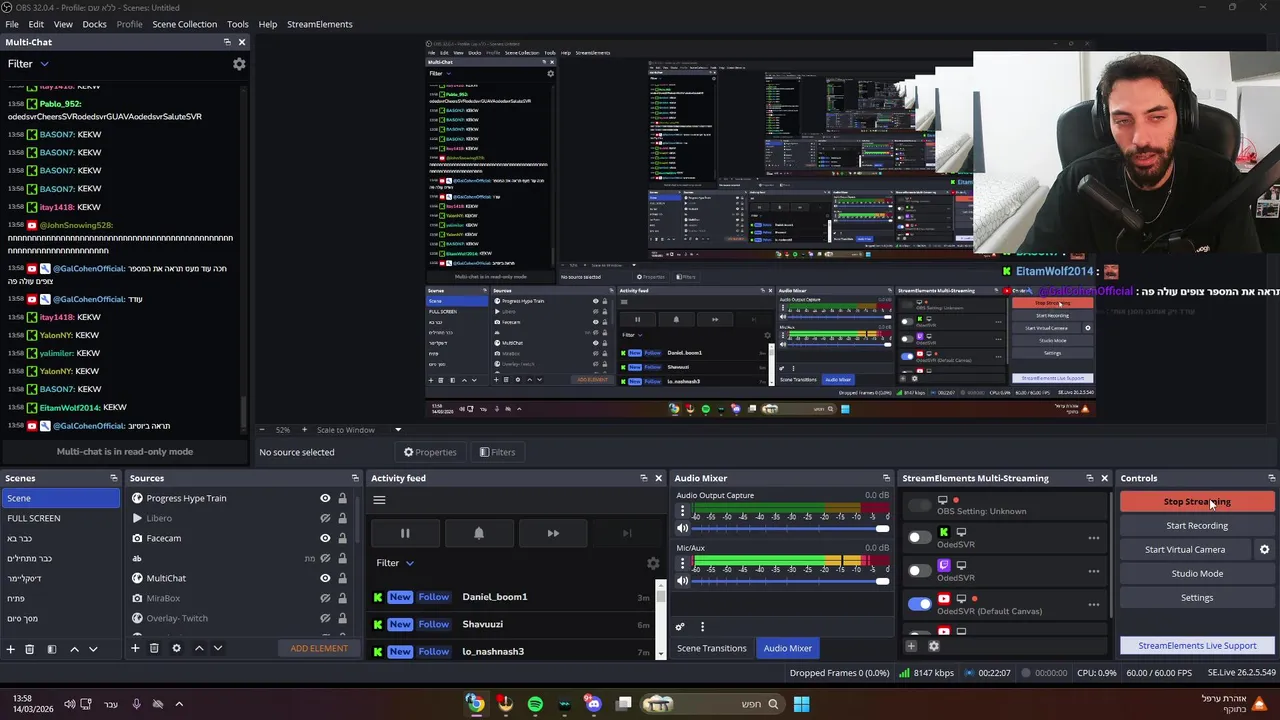The width and height of the screenshot is (1280, 720).
Task: Click Start Recording button
Action: [x=1197, y=526]
